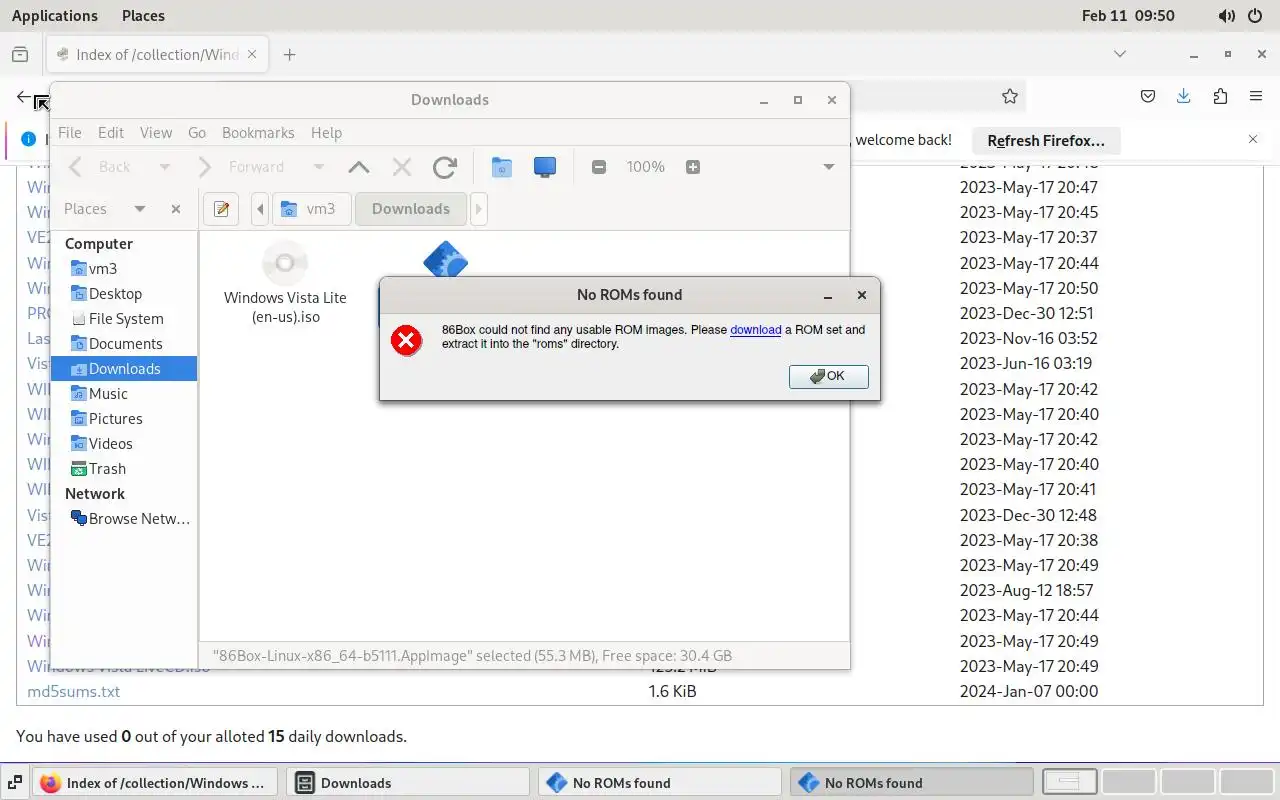Select vm3 in the sidebar
1280x800 pixels.
pos(124,268)
